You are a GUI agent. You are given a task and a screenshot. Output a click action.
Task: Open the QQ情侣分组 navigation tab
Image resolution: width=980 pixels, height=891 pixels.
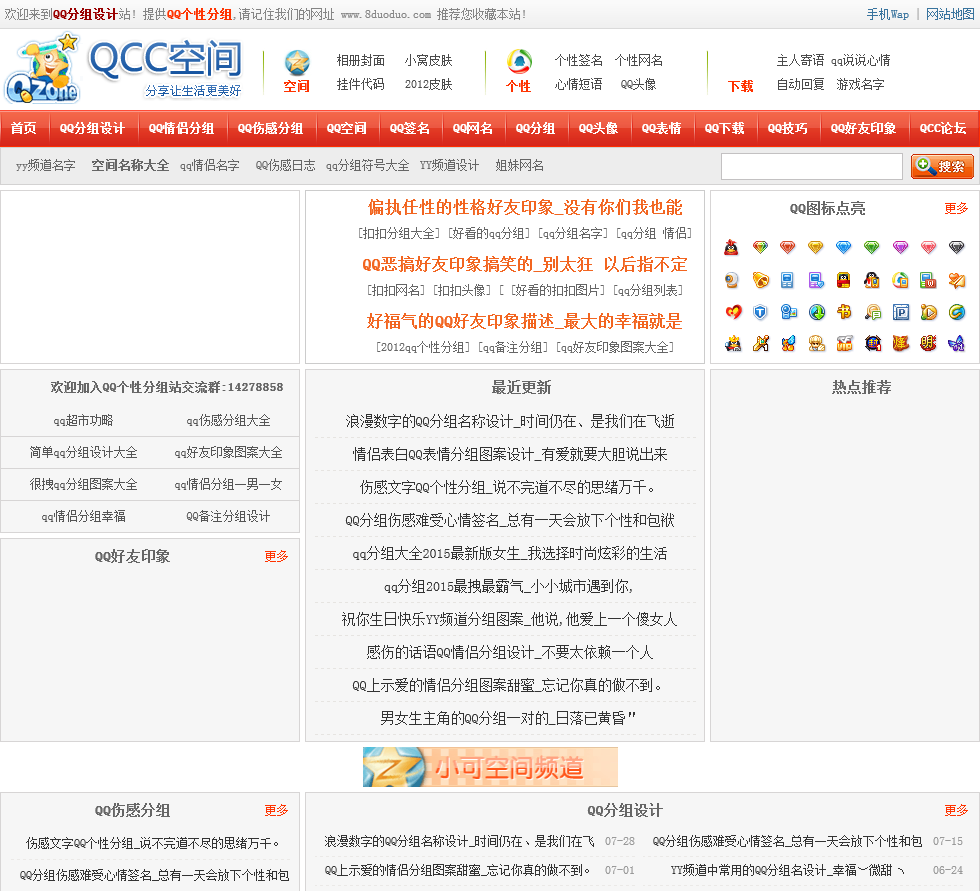(x=181, y=129)
